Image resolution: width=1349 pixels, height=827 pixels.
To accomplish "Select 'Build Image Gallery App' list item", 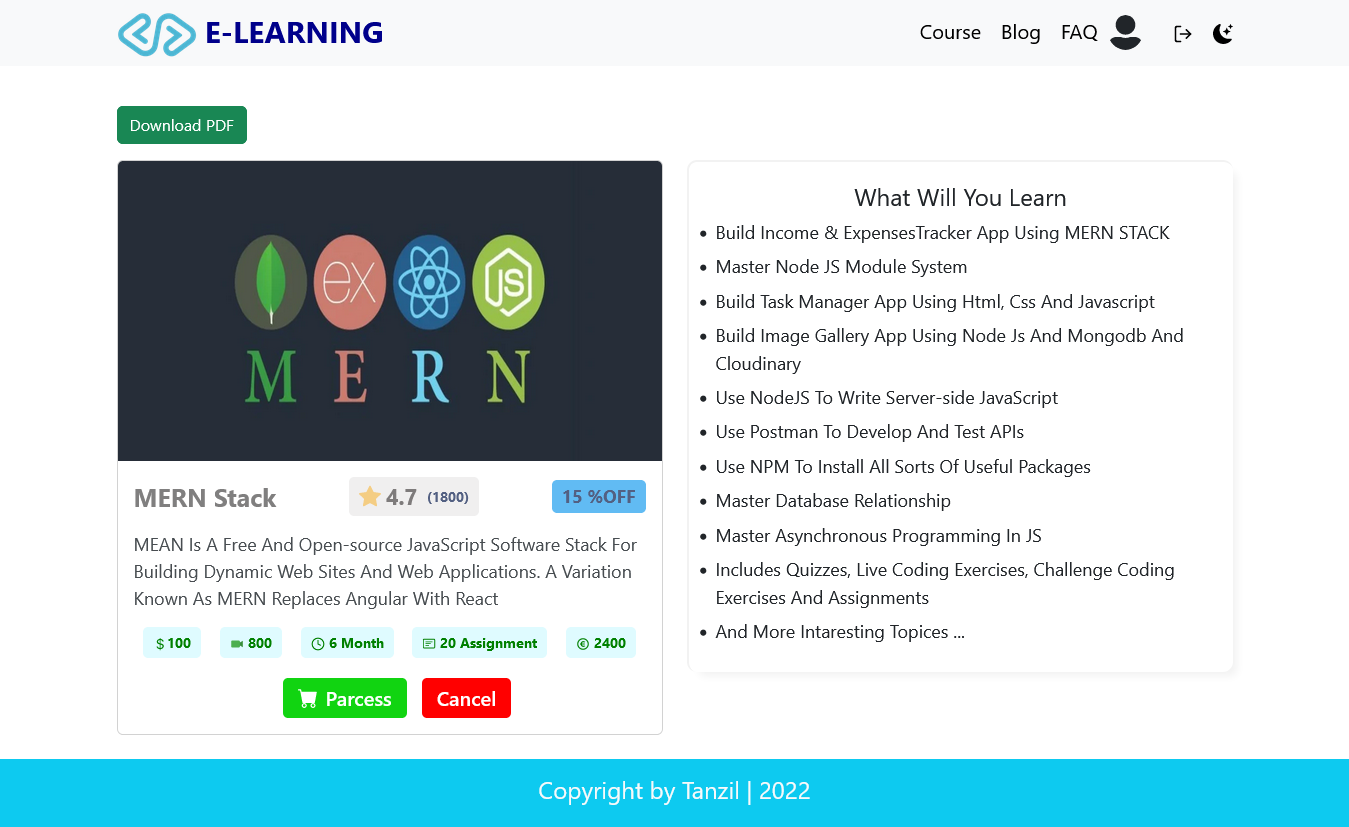I will click(x=949, y=350).
